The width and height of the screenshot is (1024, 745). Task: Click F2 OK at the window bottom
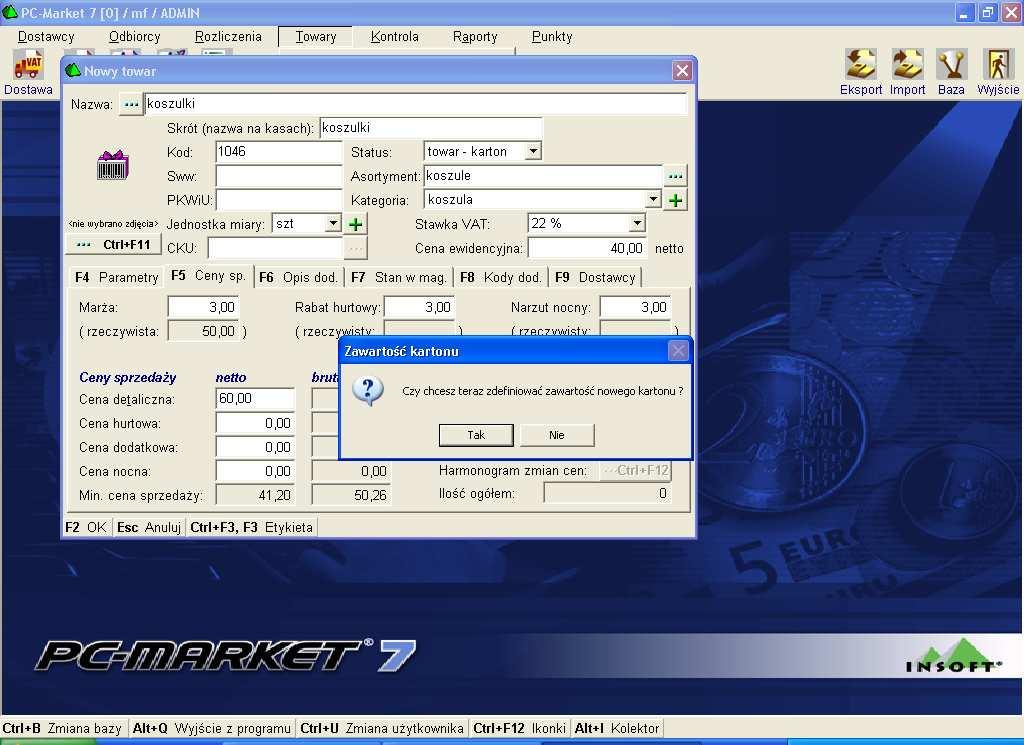click(86, 527)
